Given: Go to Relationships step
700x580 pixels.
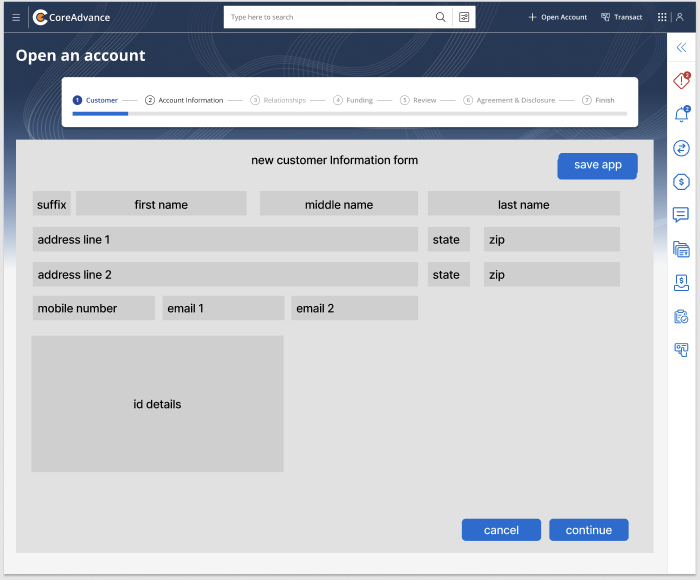Looking at the screenshot, I should [278, 100].
